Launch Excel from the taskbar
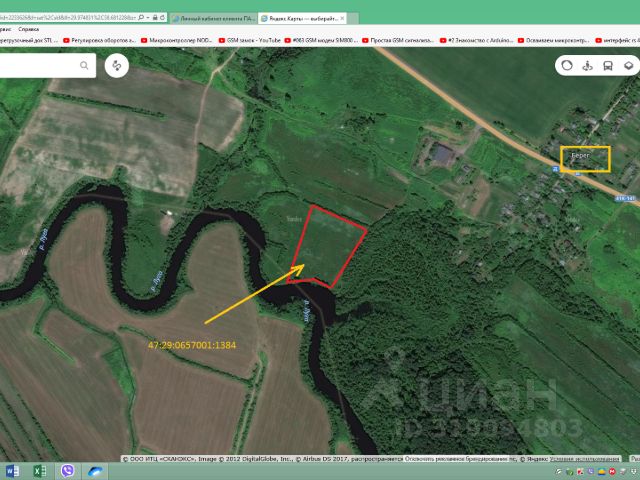Viewport: 640px width, 480px height. point(40,471)
